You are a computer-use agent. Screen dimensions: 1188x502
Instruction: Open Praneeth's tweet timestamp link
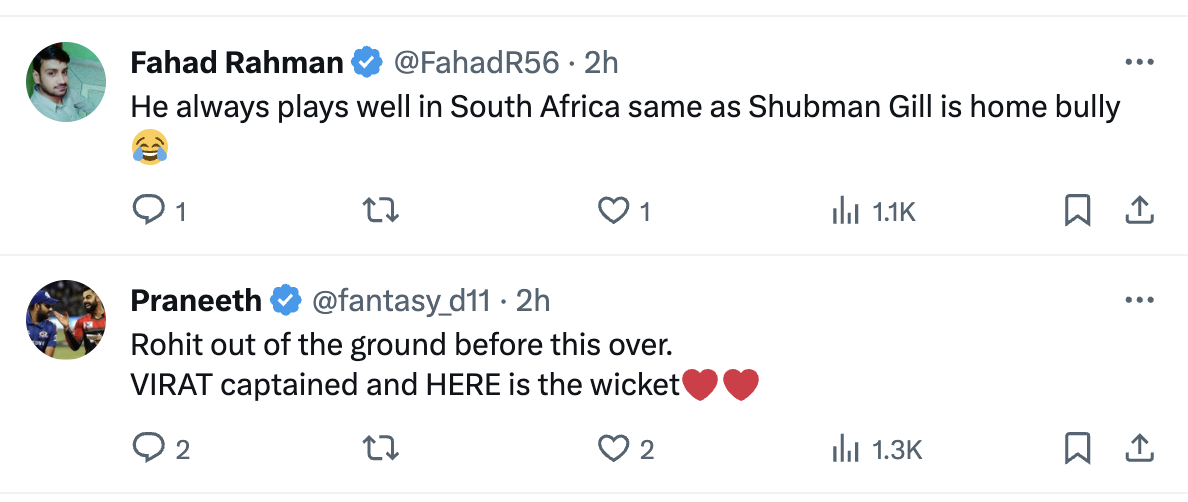[x=533, y=300]
